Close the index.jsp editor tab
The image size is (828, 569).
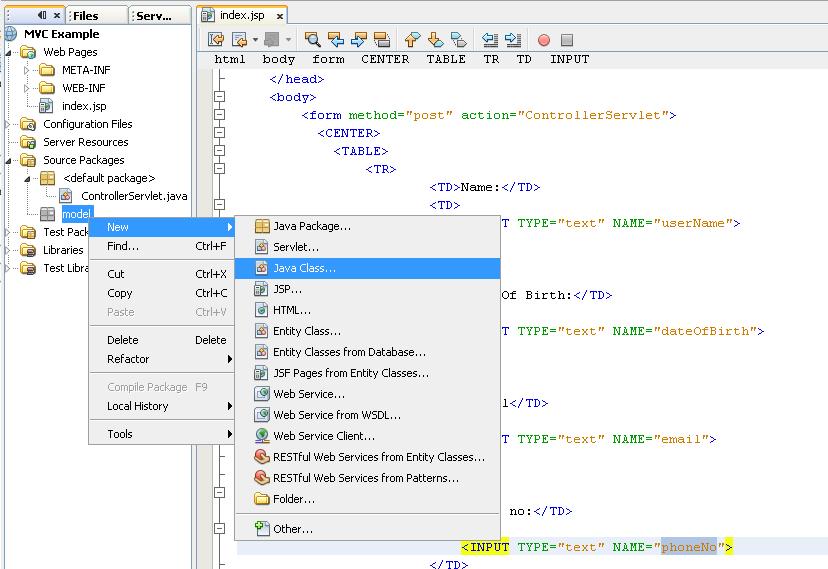pos(280,16)
